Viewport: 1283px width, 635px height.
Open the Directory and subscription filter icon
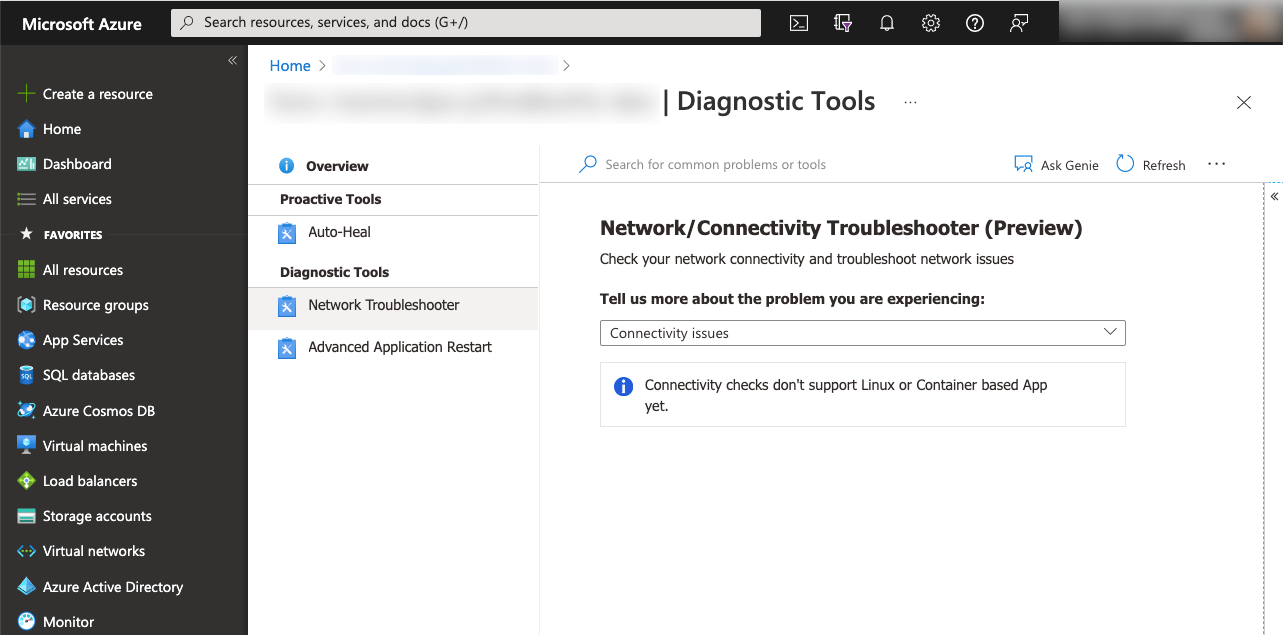842,23
